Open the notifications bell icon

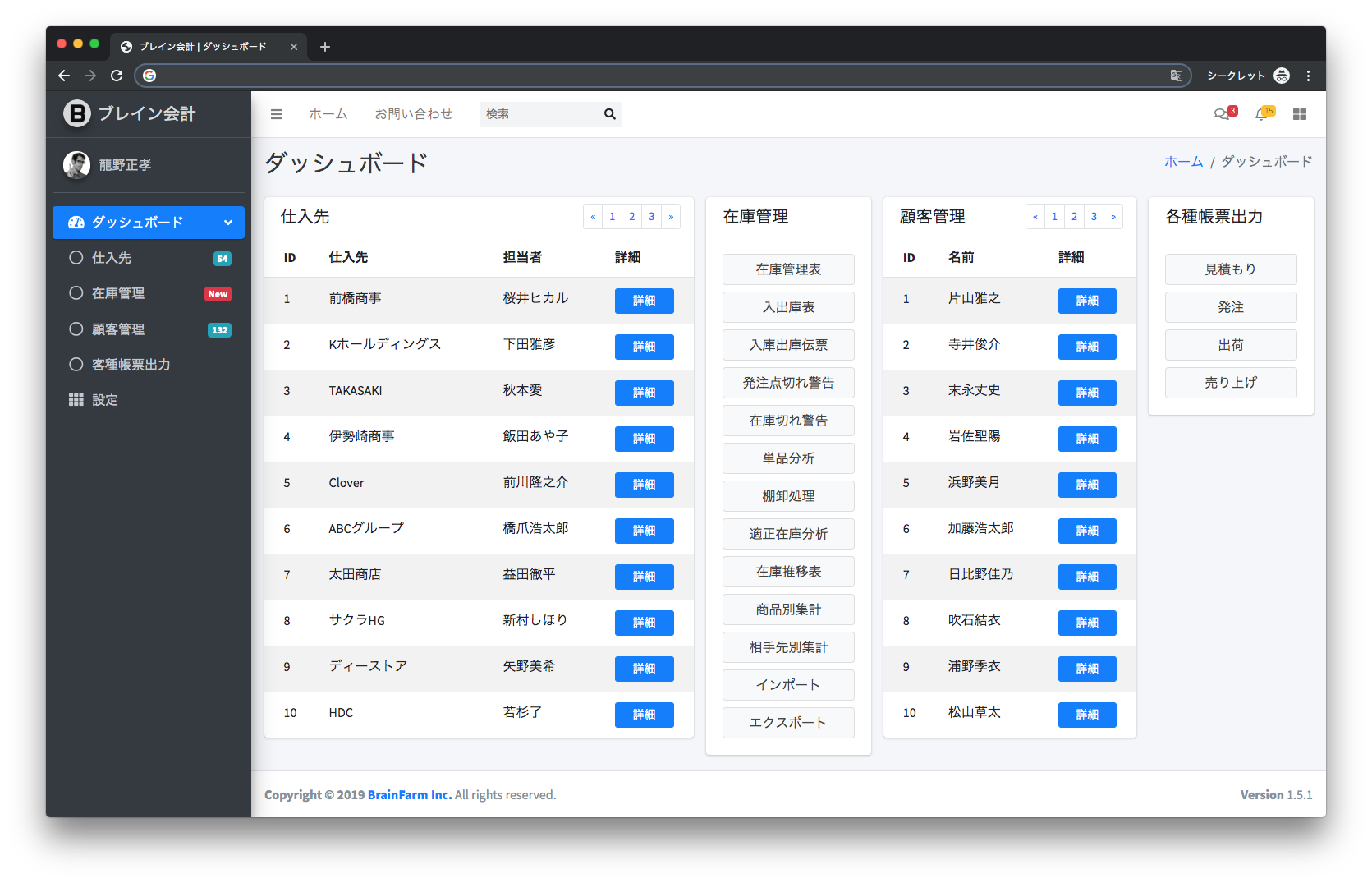1261,114
